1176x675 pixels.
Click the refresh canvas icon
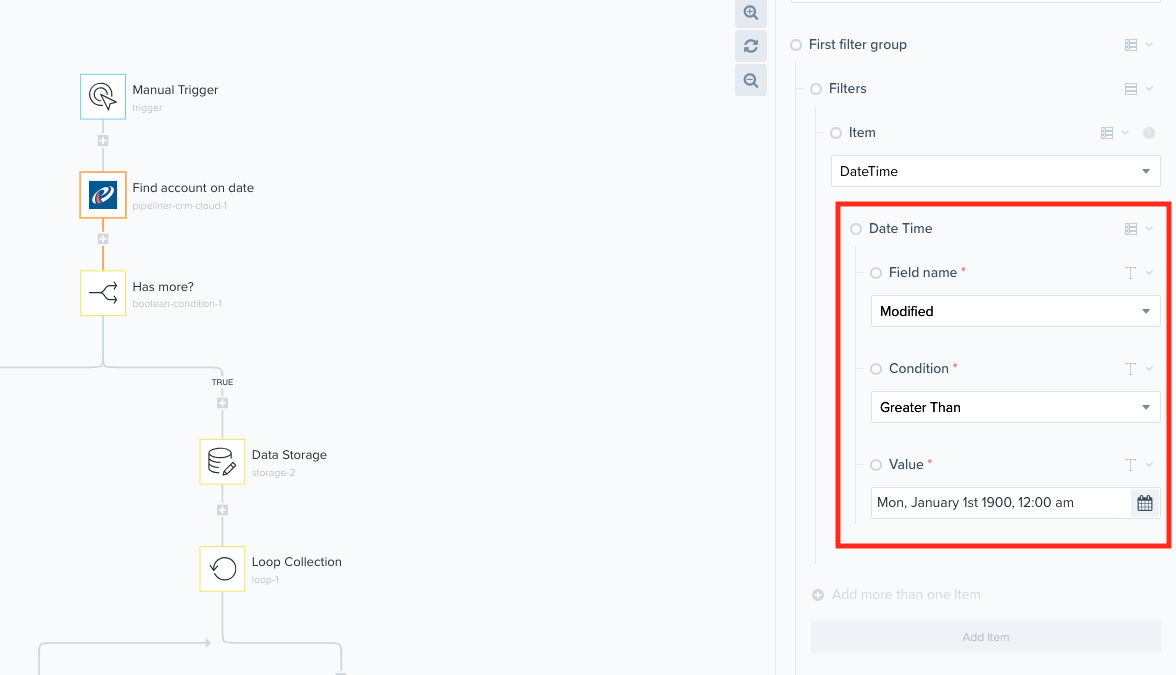click(750, 46)
